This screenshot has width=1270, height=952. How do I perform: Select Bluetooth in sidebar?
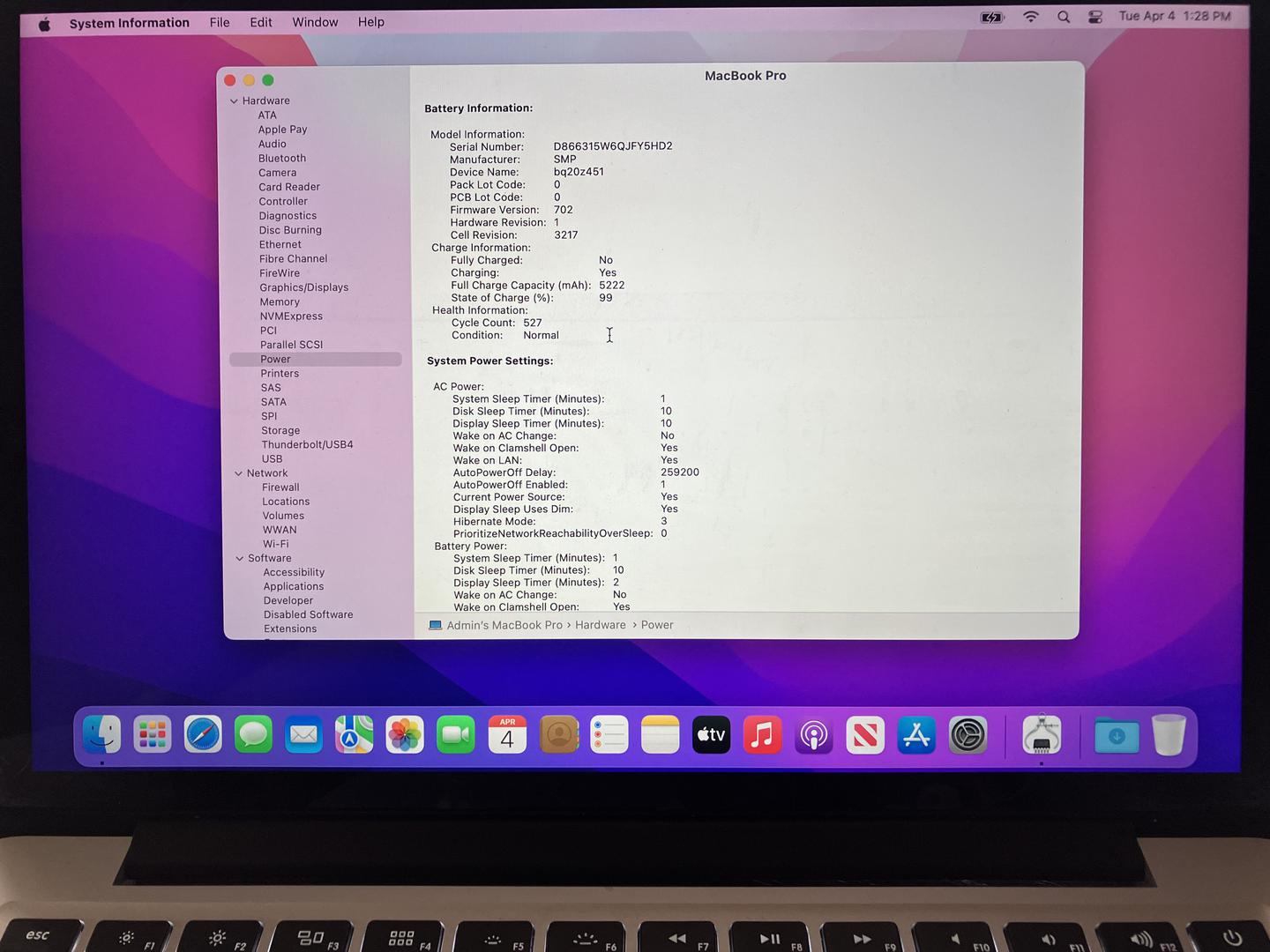(282, 159)
